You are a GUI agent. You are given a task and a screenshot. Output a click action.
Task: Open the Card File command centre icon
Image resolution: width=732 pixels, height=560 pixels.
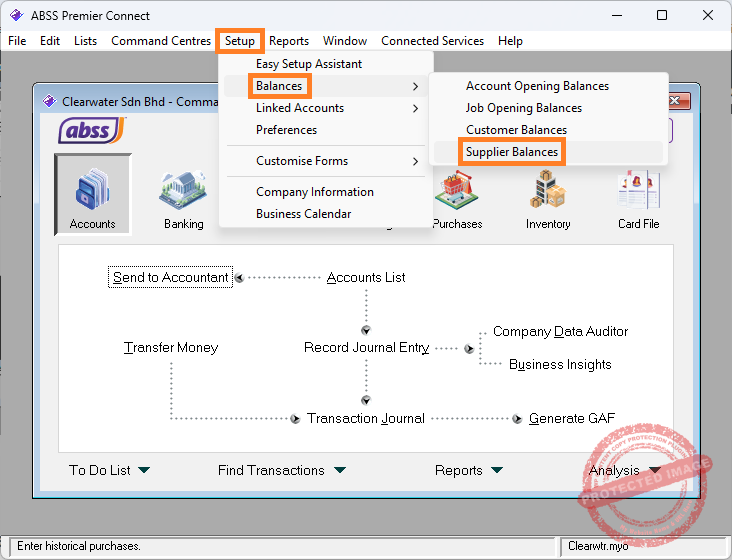[x=638, y=200]
